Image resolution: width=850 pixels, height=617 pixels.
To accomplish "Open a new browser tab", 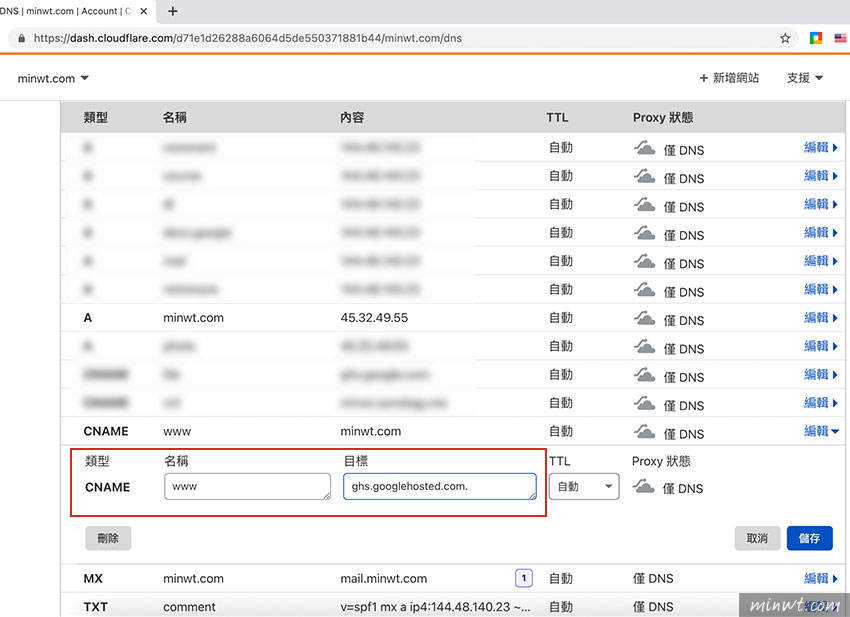I will point(172,11).
